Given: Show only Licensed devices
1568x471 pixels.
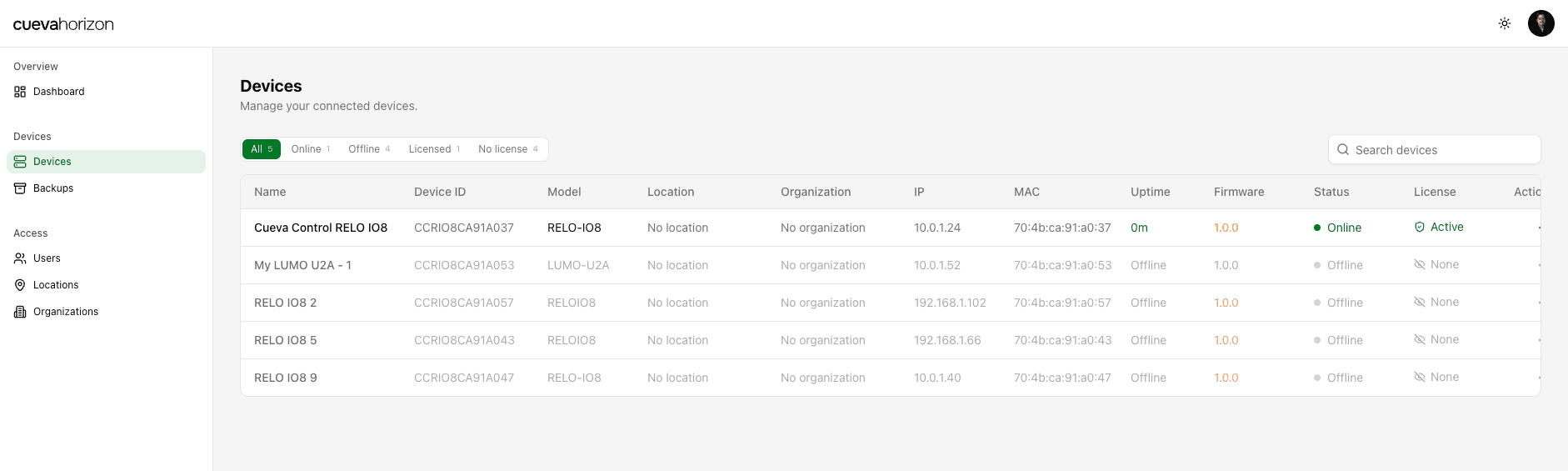Looking at the screenshot, I should 434,149.
